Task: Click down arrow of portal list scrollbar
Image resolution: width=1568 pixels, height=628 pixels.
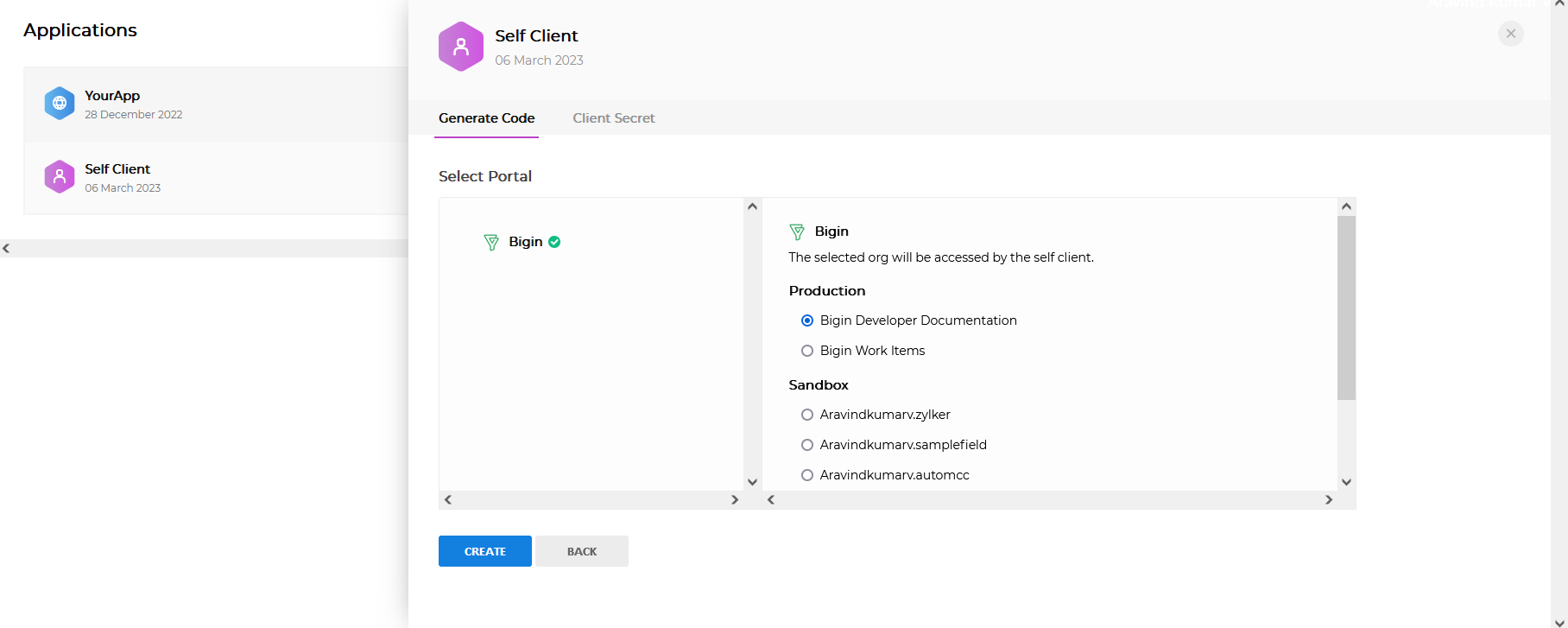Action: point(752,482)
